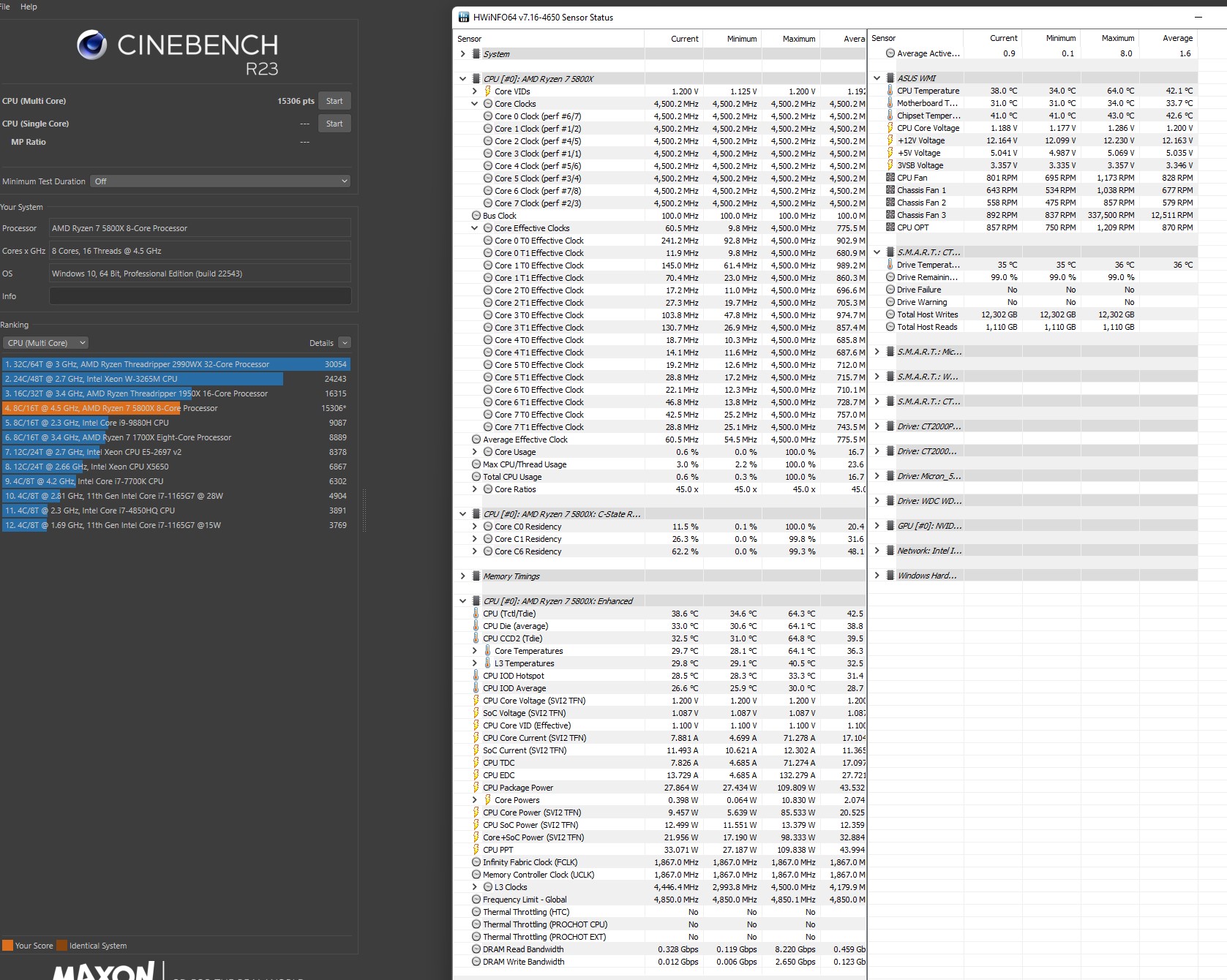Click the chip icon beside ASUS WMI
Screen dimensions: 1227x980
click(890, 78)
